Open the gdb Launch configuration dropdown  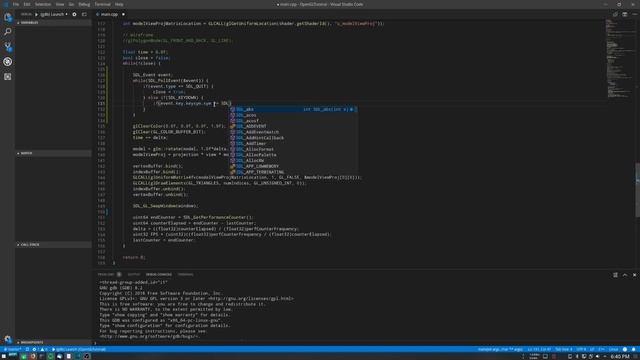tap(54, 14)
